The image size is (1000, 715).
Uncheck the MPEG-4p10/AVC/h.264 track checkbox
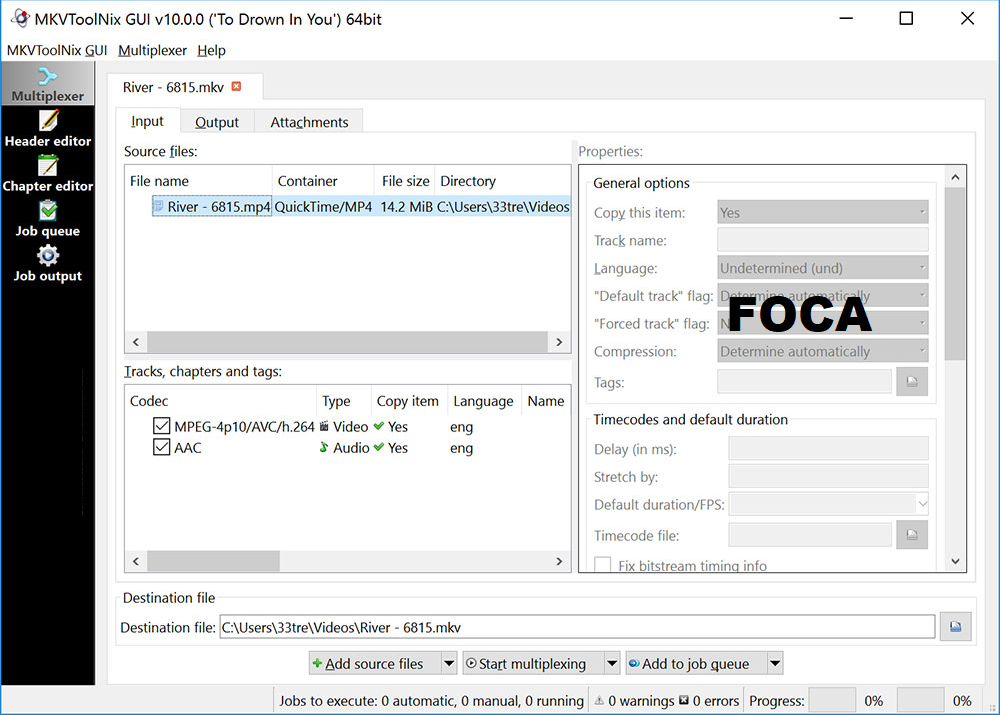[x=161, y=425]
